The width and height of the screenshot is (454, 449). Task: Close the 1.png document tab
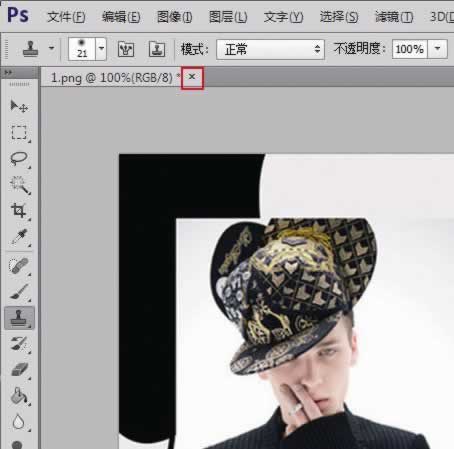192,77
